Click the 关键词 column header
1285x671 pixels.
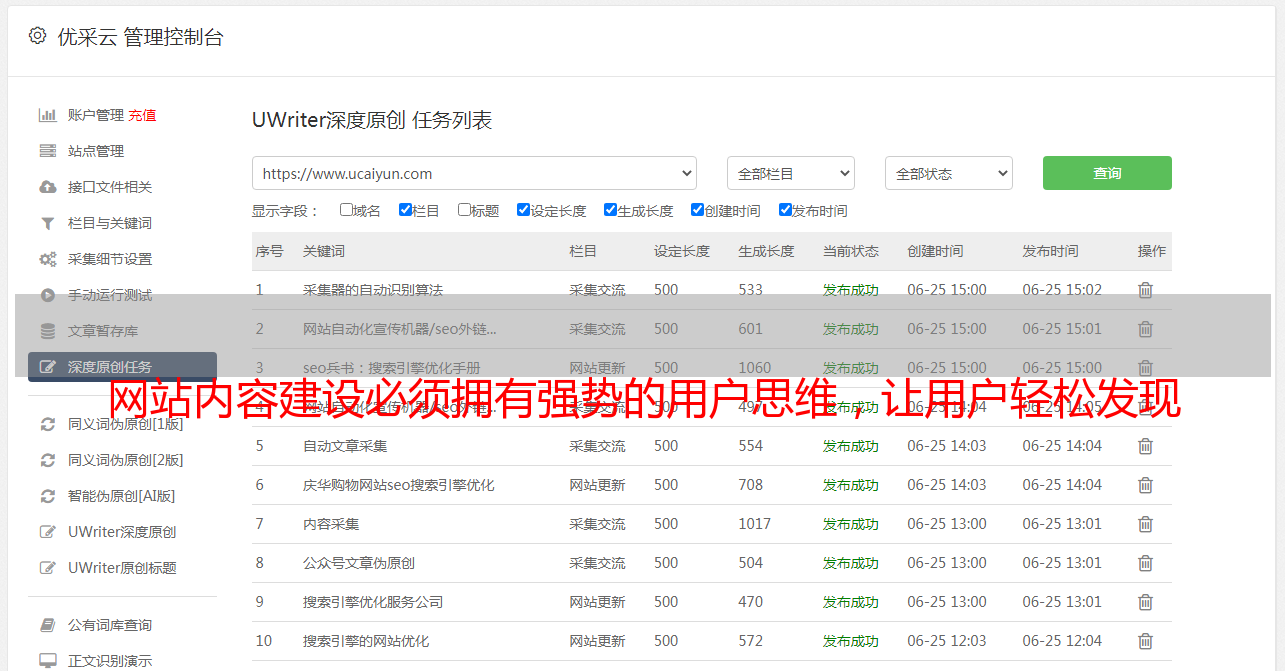pos(324,251)
